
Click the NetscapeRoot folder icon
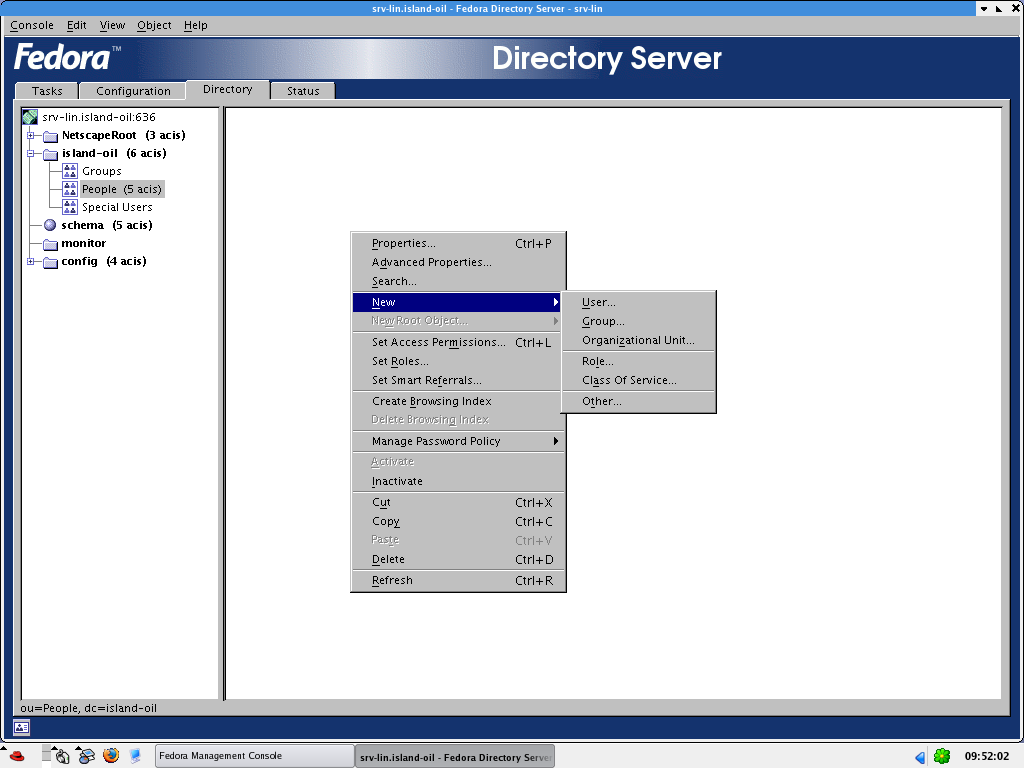[x=50, y=136]
